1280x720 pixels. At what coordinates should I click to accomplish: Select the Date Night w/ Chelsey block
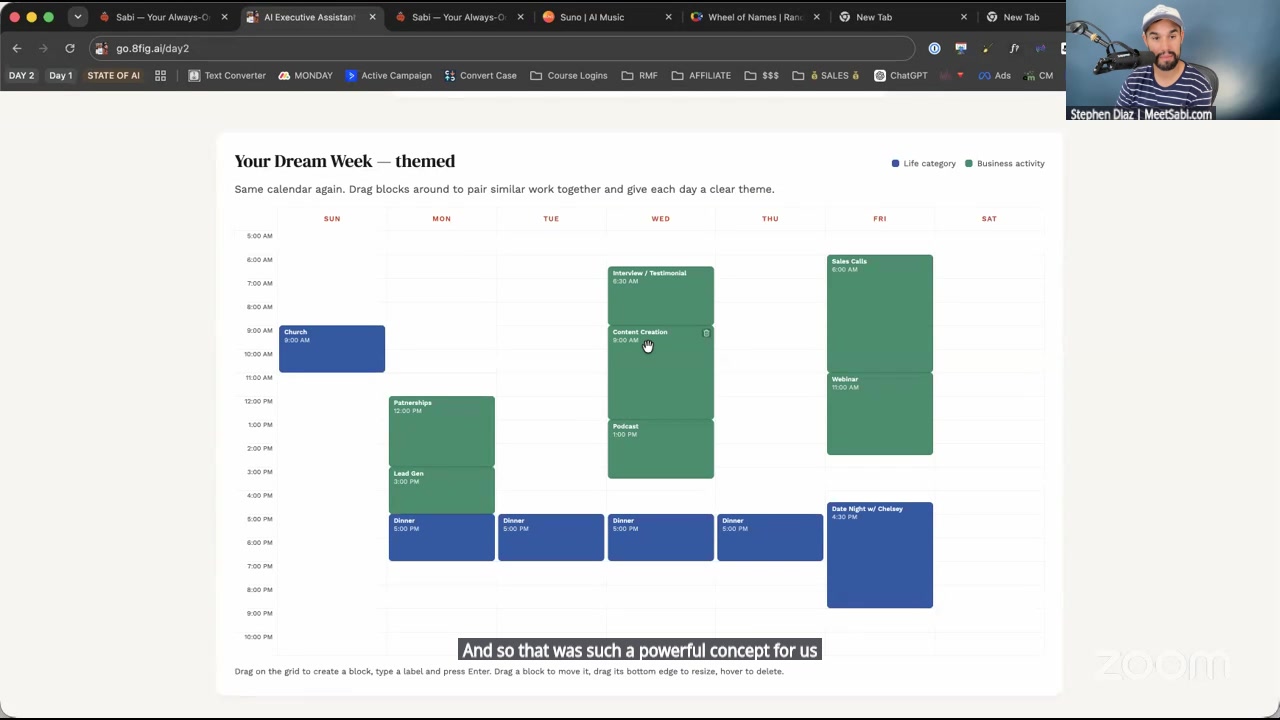coord(880,555)
